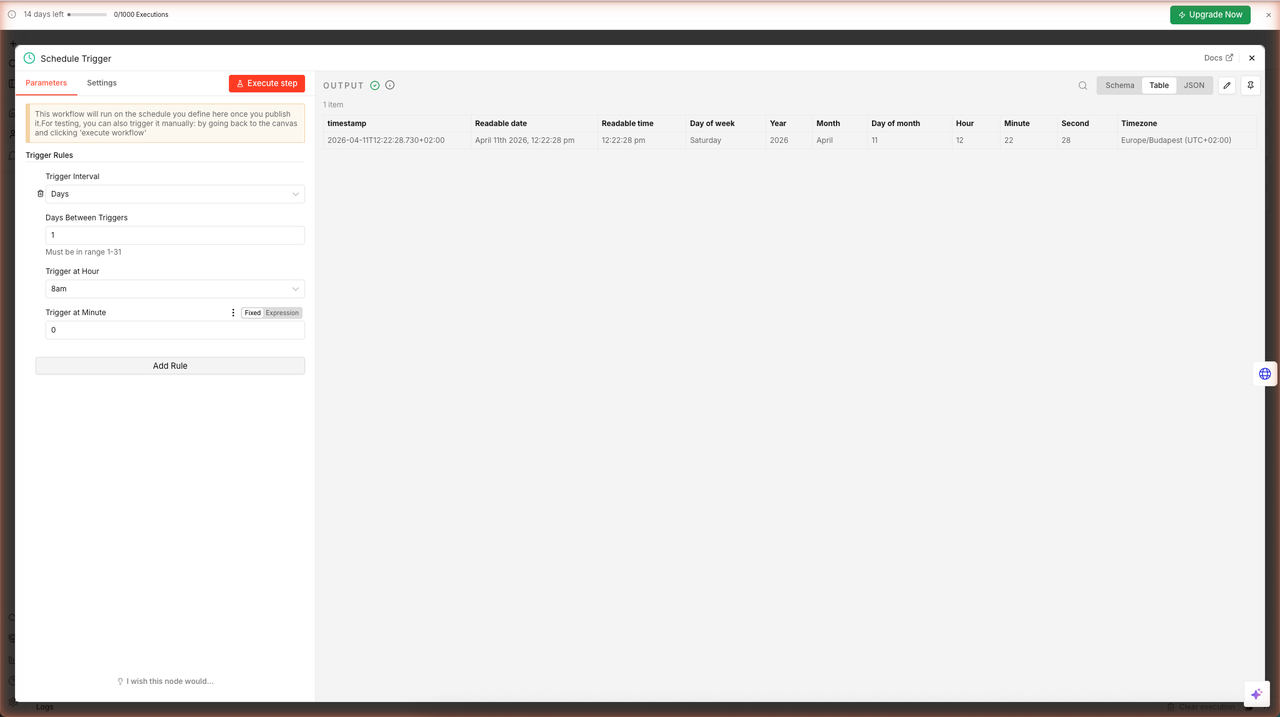Switch output view to JSON
The height and width of the screenshot is (717, 1280).
click(x=1194, y=86)
